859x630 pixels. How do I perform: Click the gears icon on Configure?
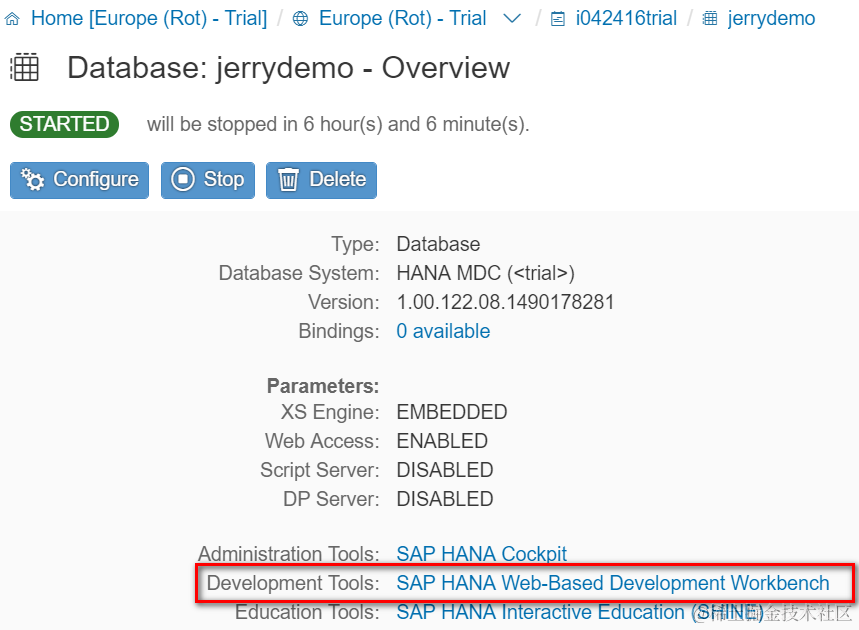point(32,180)
